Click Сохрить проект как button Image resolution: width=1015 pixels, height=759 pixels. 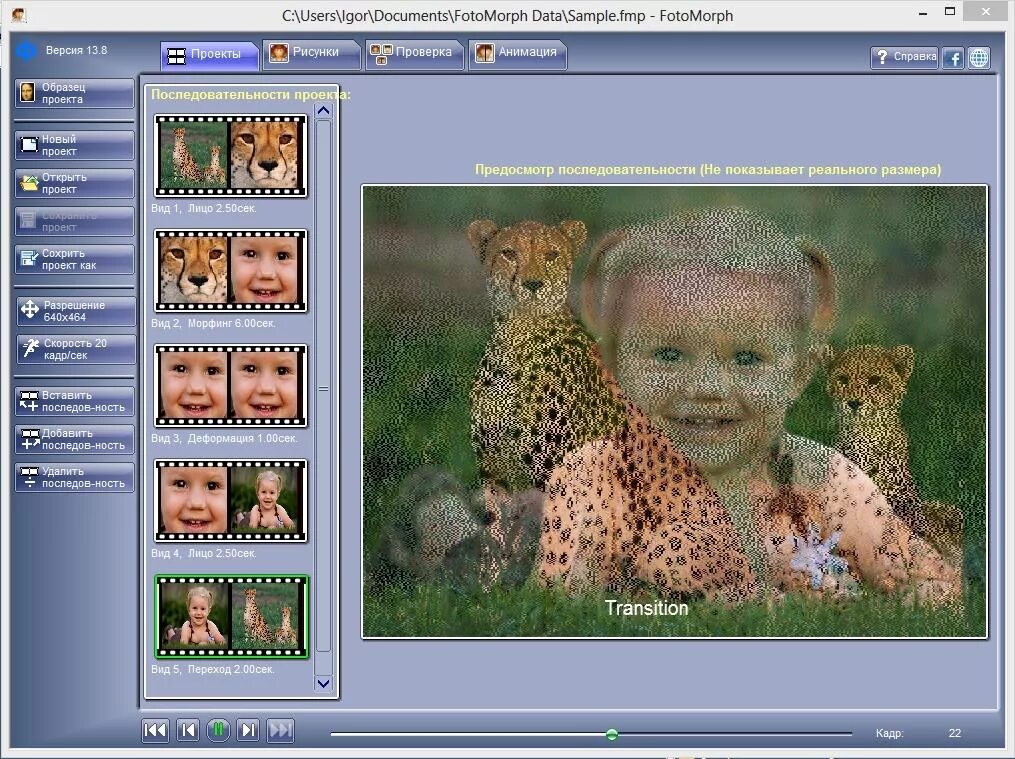[74, 259]
